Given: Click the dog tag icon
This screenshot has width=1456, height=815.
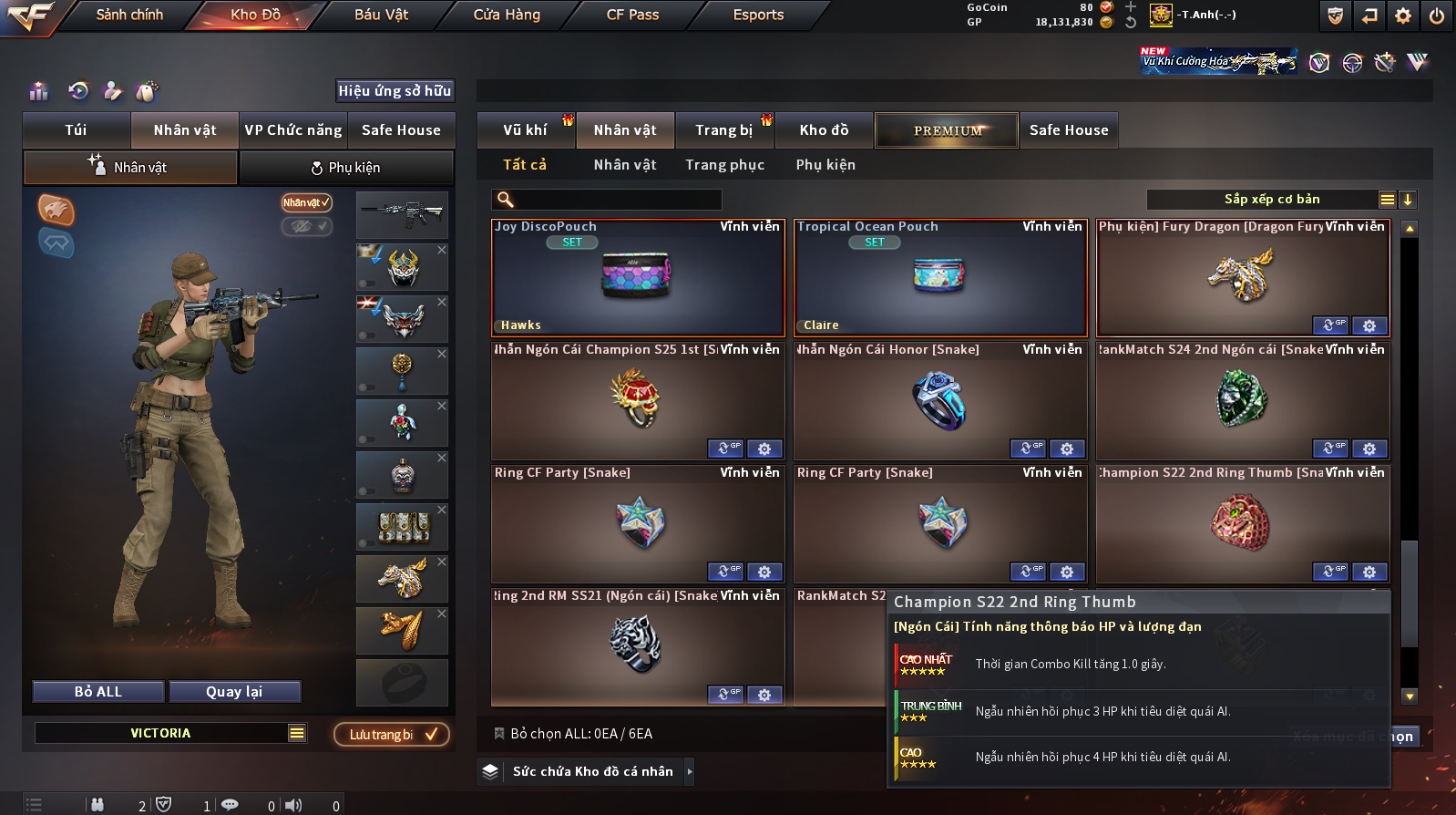Looking at the screenshot, I should pos(147,91).
